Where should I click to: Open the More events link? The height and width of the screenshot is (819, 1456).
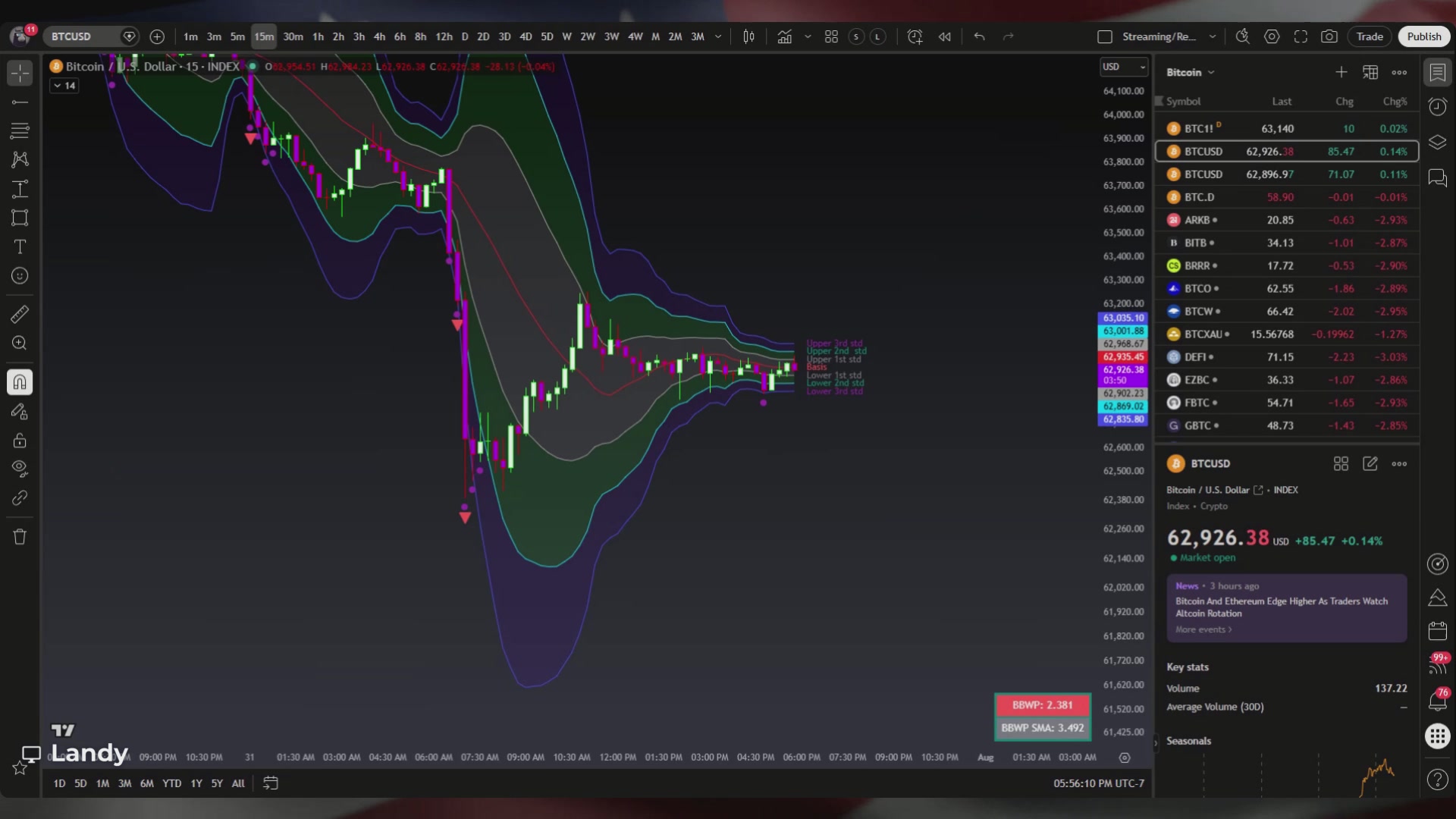(x=1203, y=629)
